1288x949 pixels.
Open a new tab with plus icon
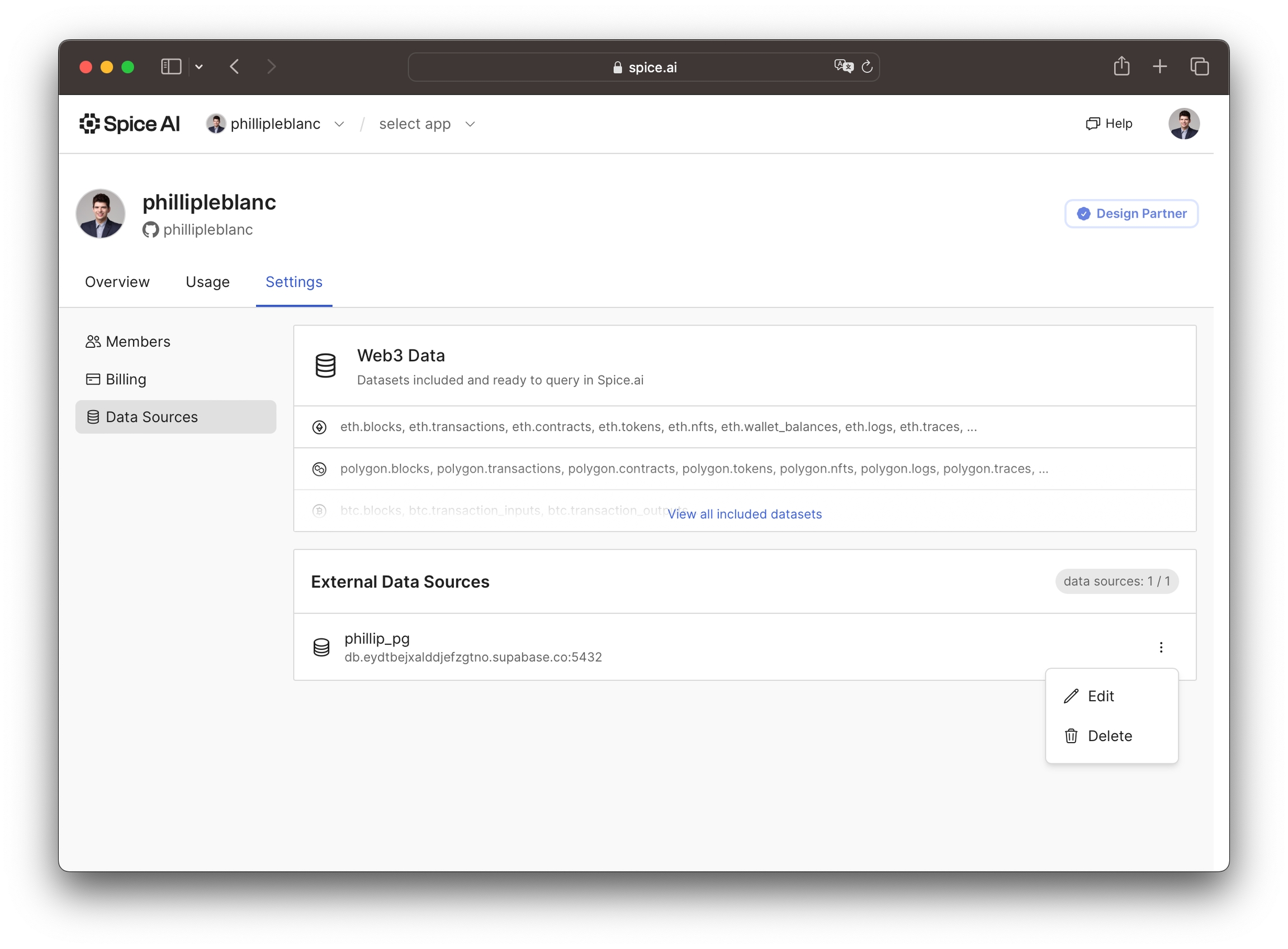pyautogui.click(x=1159, y=67)
